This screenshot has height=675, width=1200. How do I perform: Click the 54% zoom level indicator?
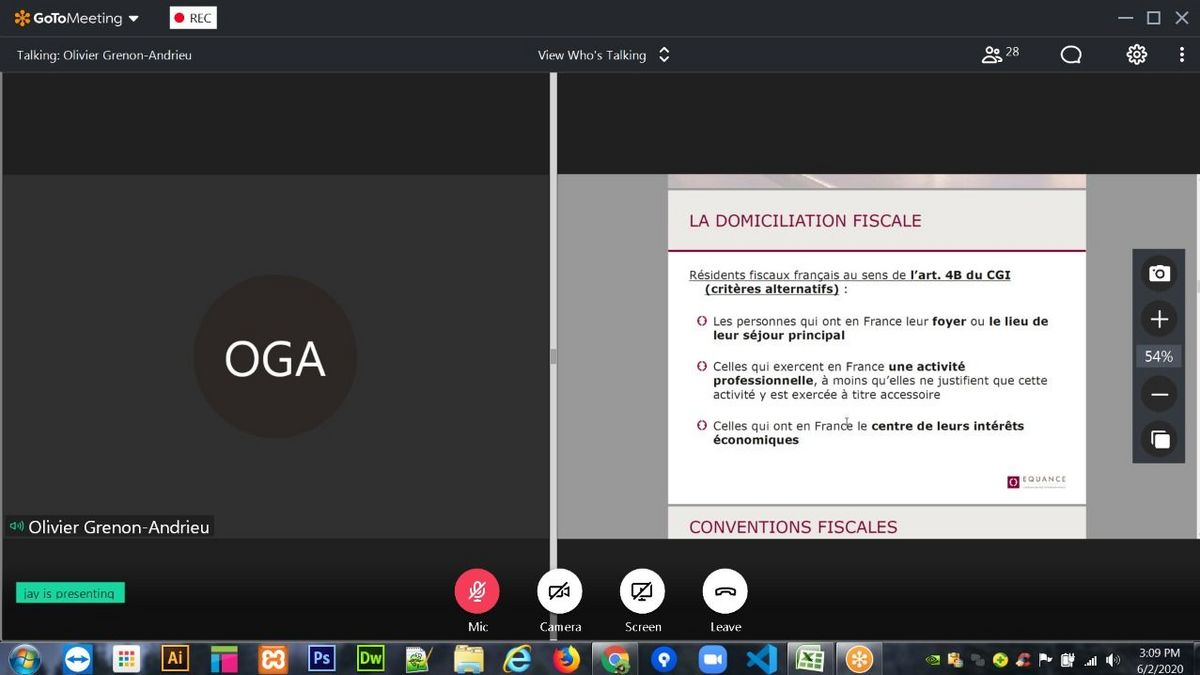tap(1159, 357)
